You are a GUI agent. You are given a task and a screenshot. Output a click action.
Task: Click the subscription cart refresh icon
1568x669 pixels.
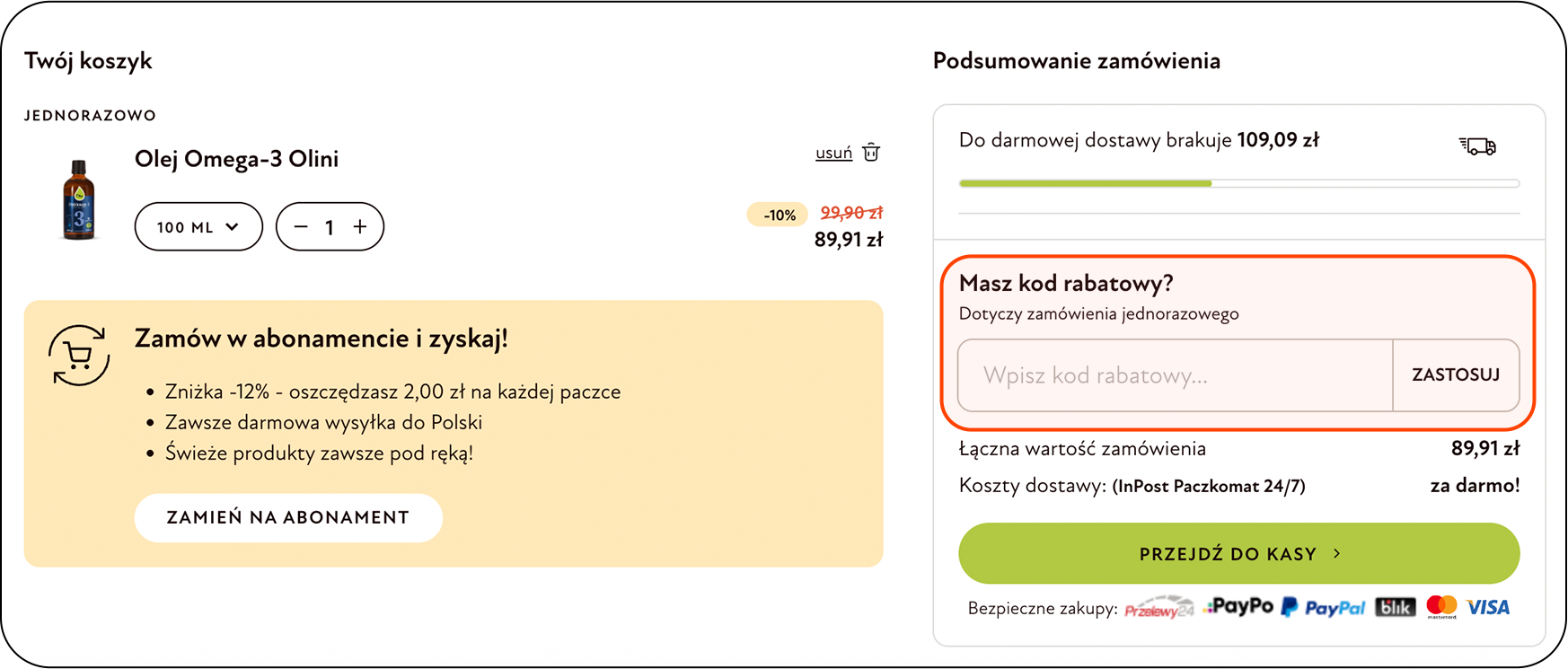point(79,356)
